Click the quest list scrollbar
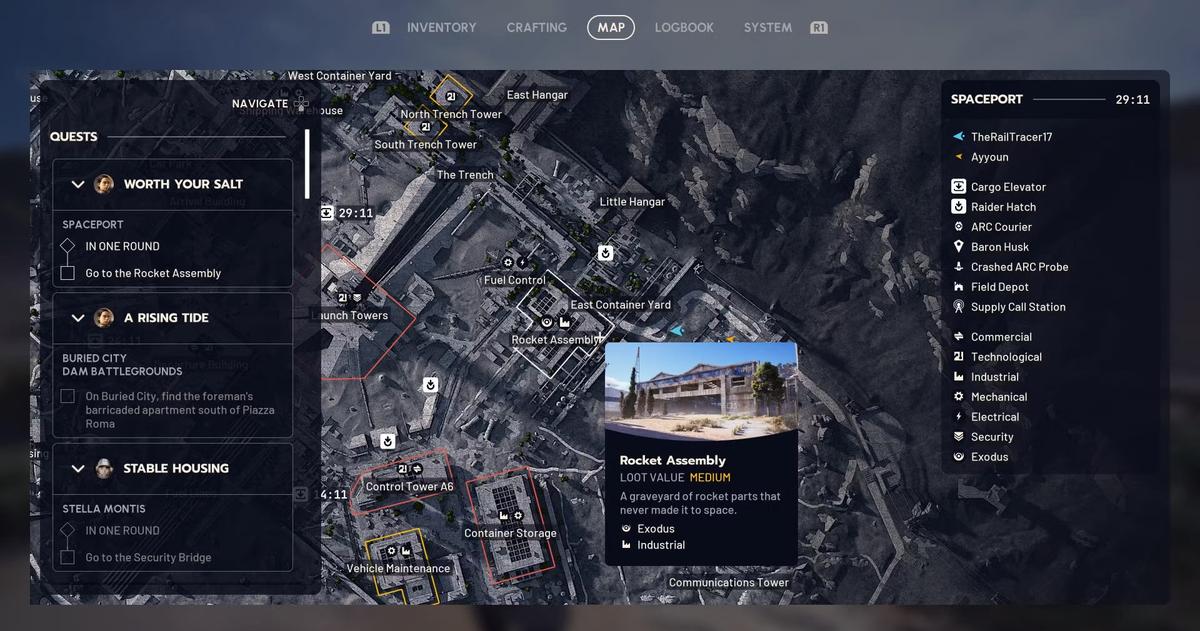Viewport: 1200px width, 631px height. pos(307,164)
